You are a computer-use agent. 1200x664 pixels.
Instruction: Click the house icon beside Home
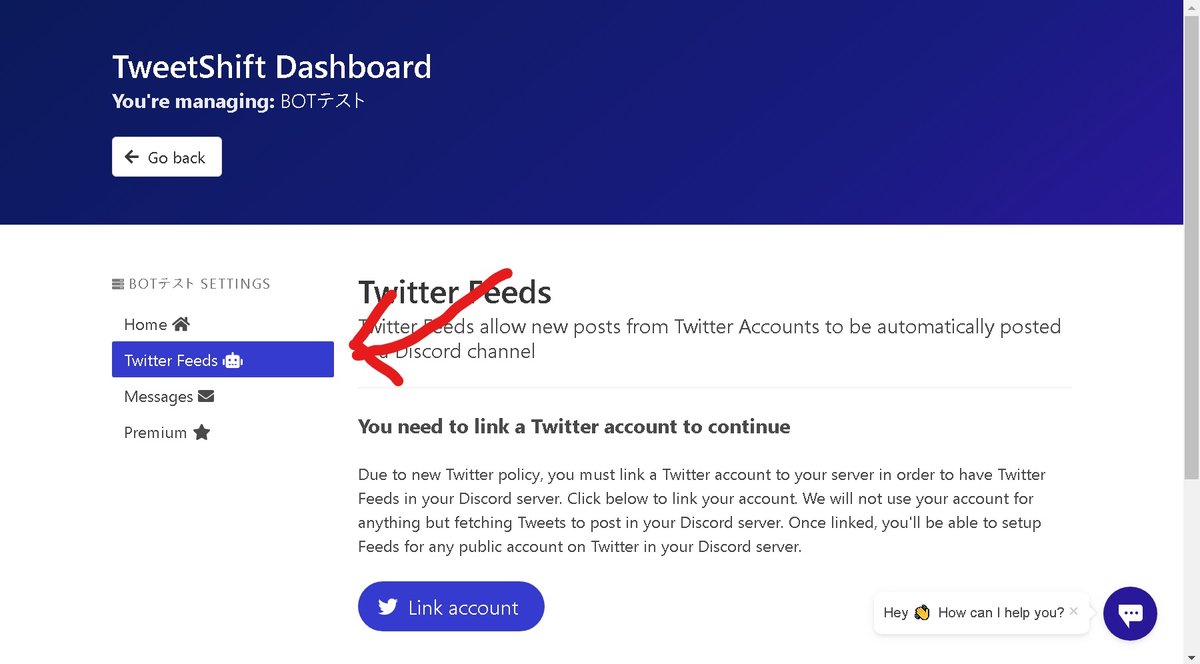(x=181, y=324)
